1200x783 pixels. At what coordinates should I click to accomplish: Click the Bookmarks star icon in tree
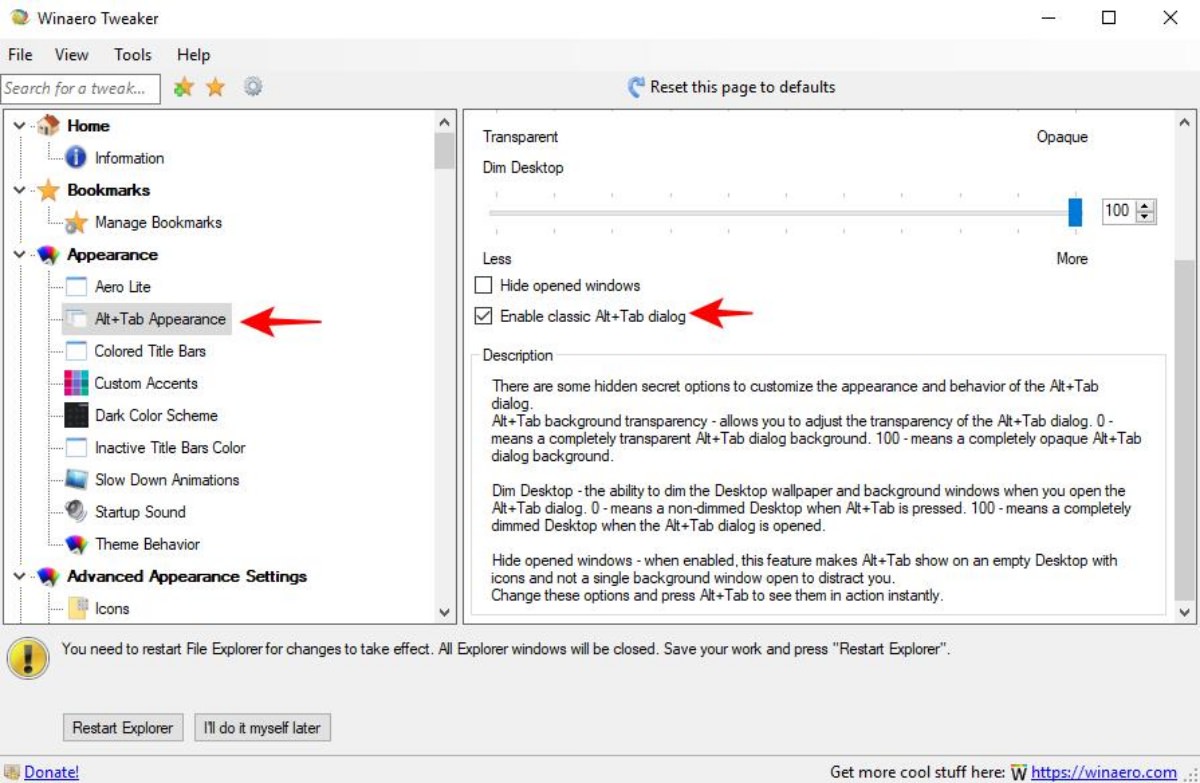48,190
